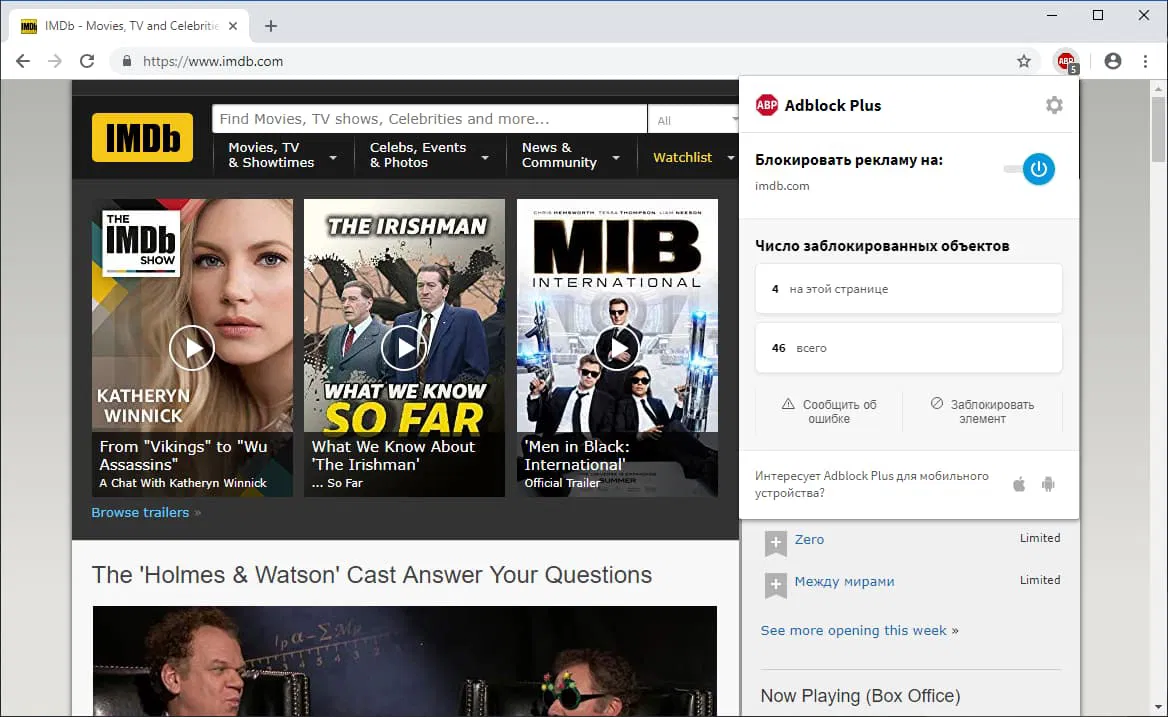Click 'Заблокировать элемент' in the Adblock popup
1168x717 pixels.
pos(983,411)
